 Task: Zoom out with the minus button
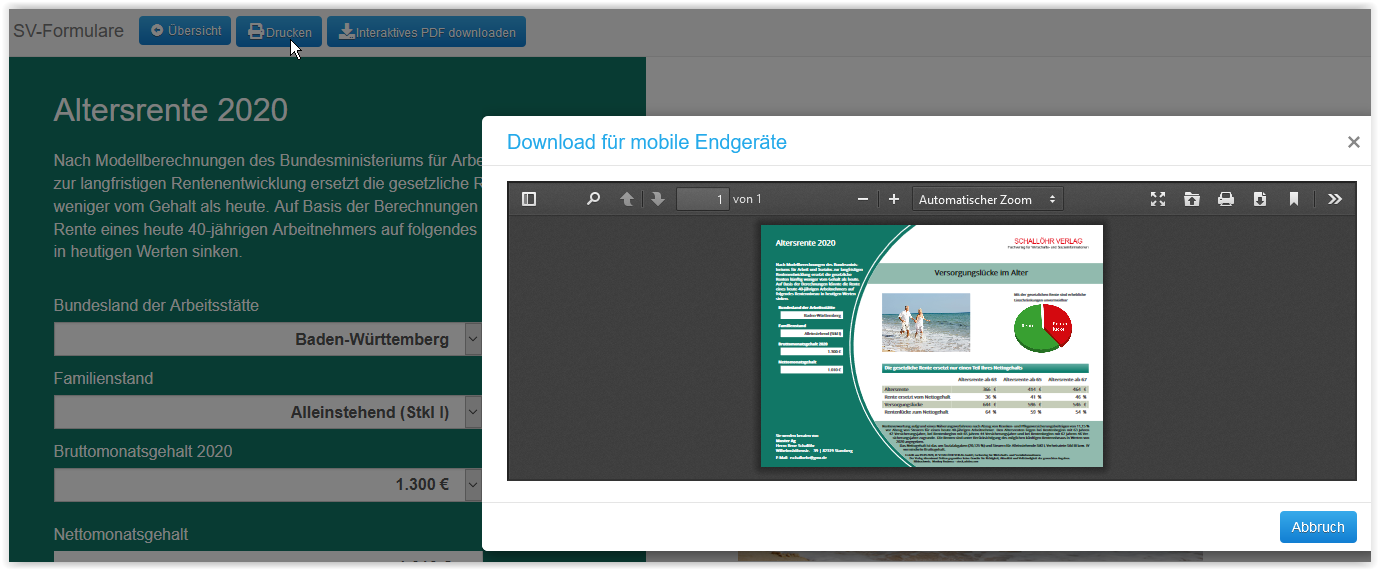point(863,199)
